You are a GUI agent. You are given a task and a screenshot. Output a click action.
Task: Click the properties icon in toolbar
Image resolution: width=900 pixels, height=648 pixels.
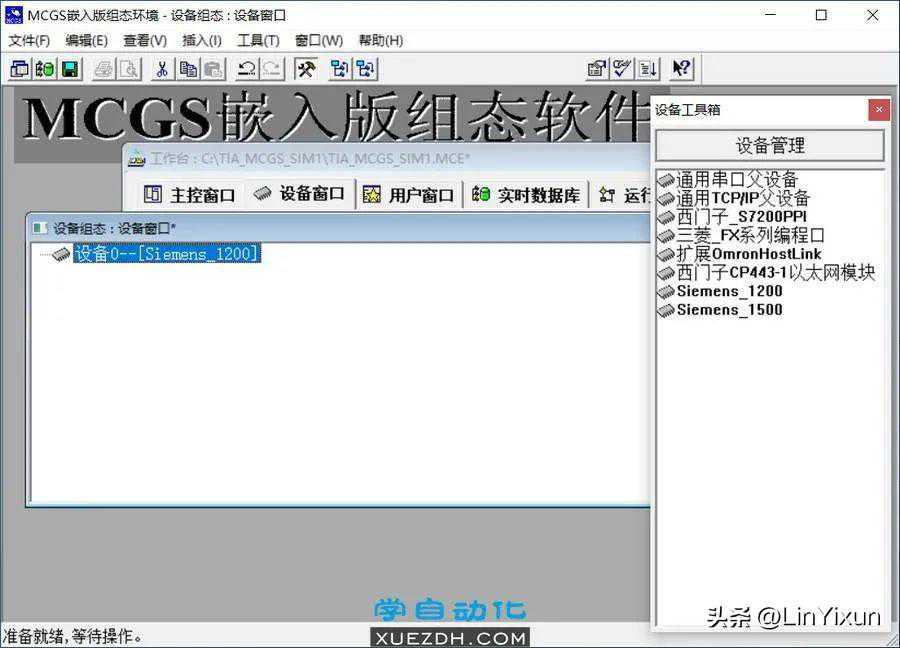coord(597,69)
